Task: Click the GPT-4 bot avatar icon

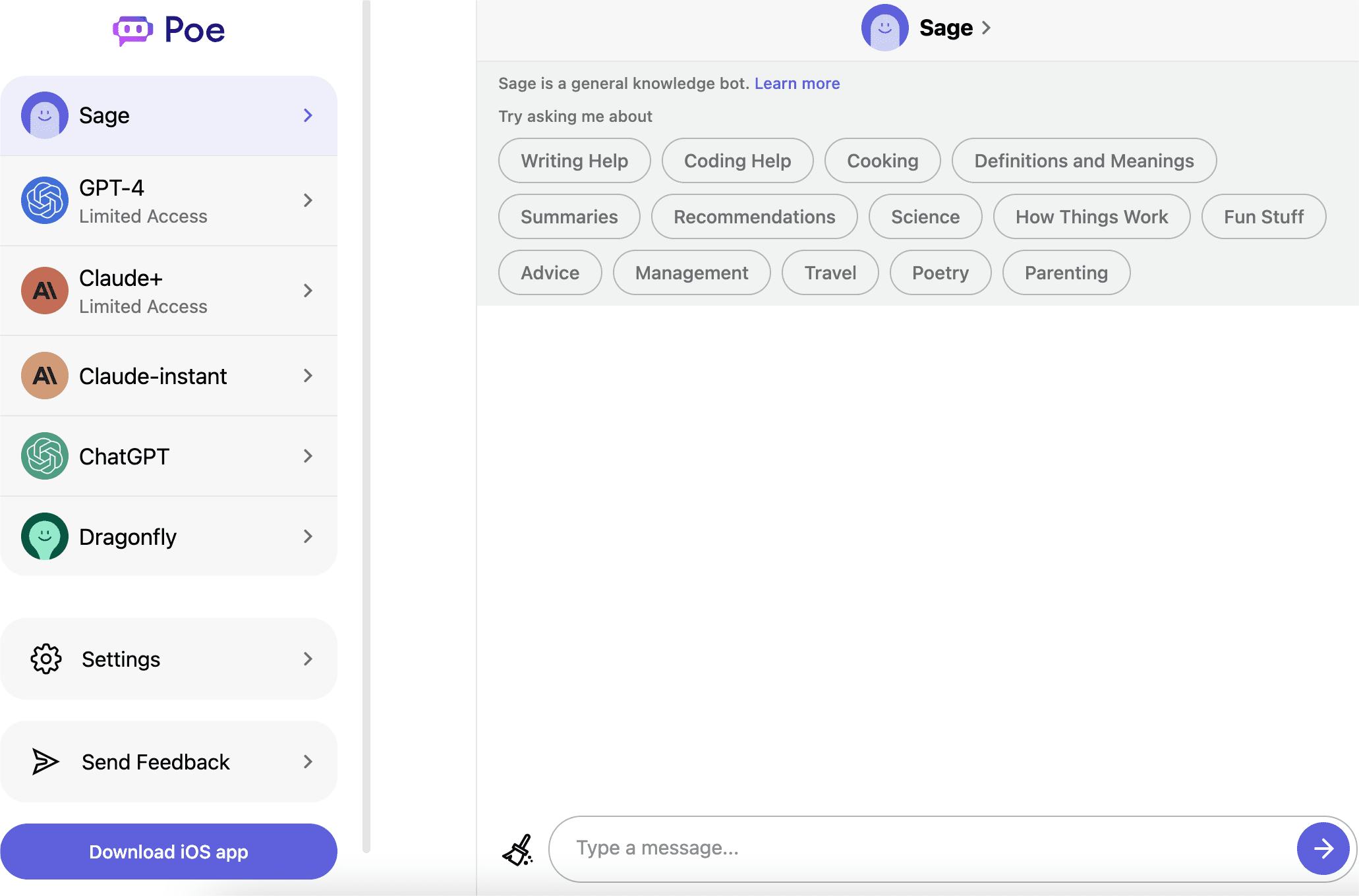Action: click(x=45, y=200)
